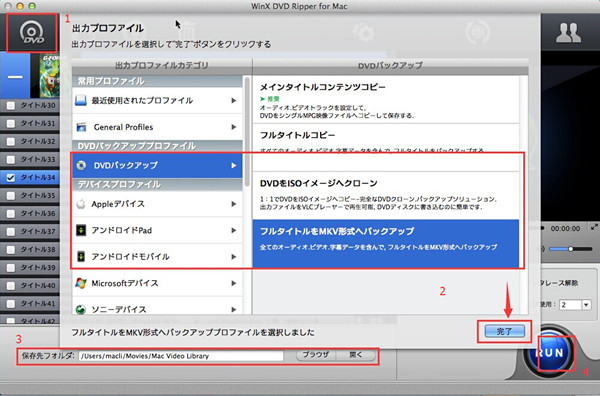
Task: Click the category list scrollbar
Action: (247, 132)
